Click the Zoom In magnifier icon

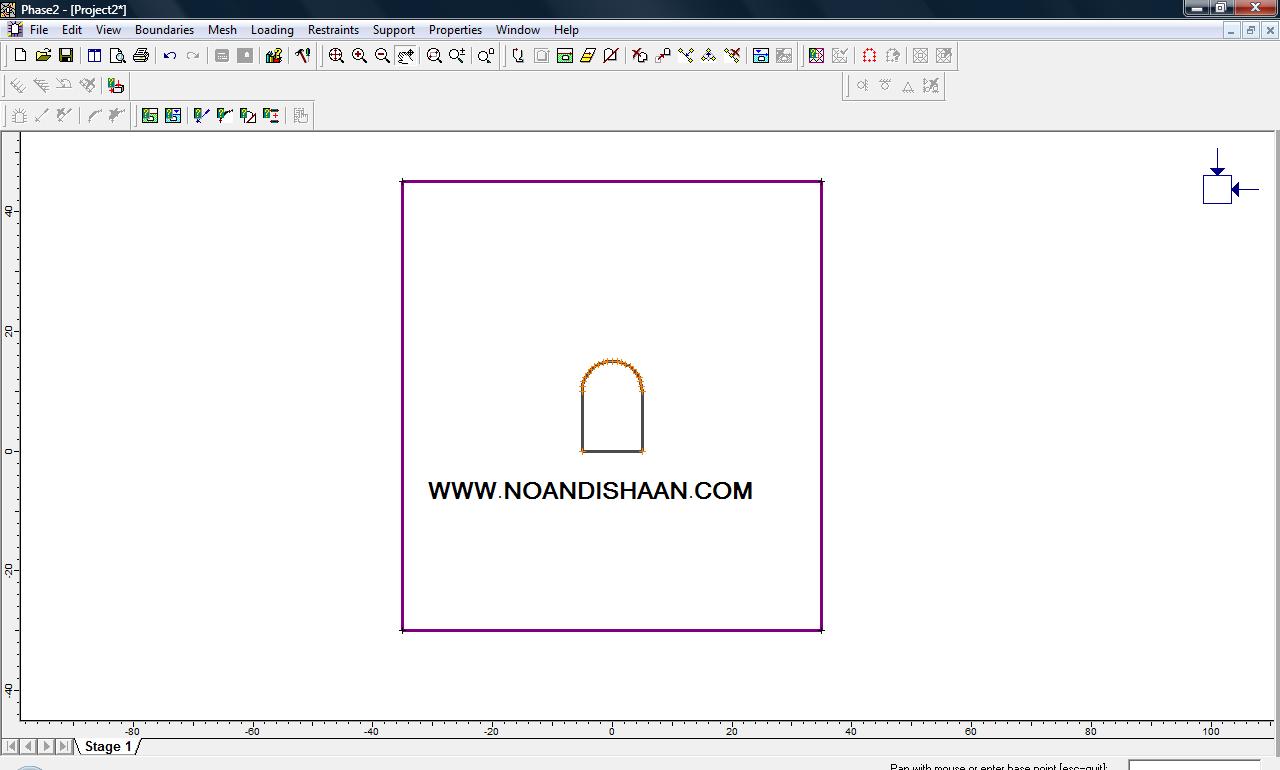pos(359,56)
